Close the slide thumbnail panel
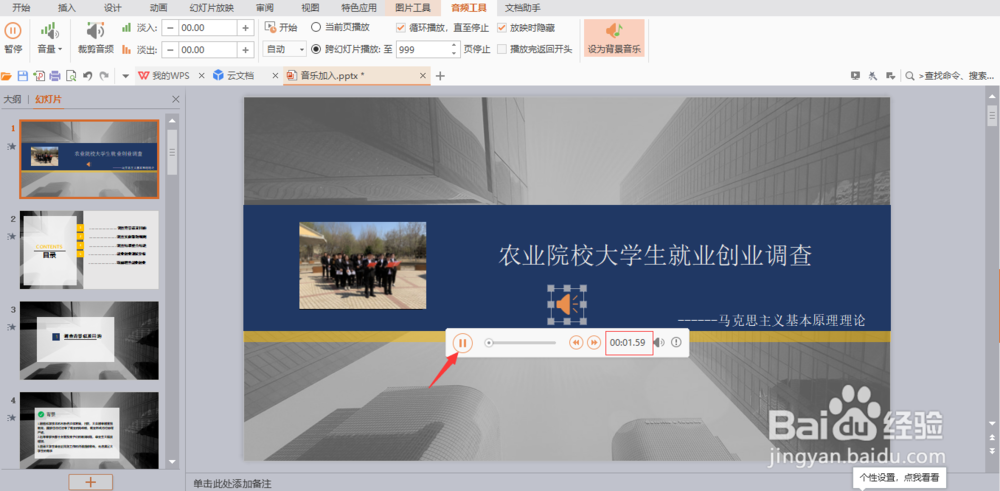 [x=176, y=99]
